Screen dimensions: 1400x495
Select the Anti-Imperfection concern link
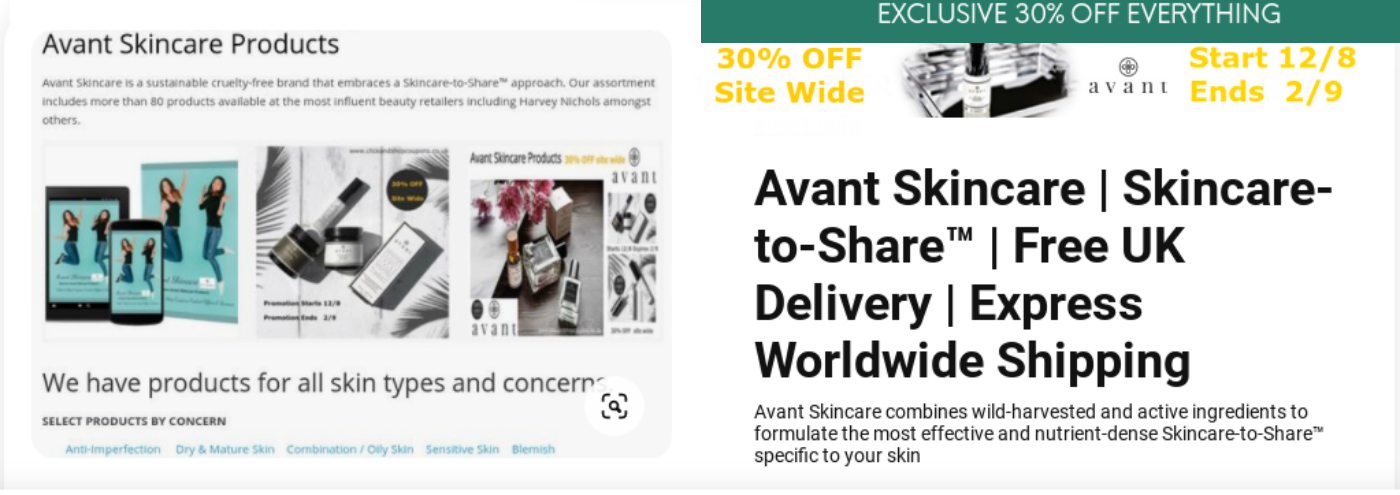[113, 449]
